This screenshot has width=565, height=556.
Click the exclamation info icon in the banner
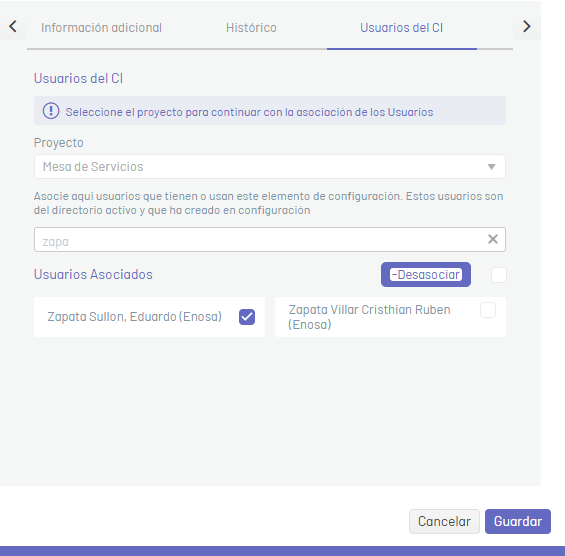(51, 111)
